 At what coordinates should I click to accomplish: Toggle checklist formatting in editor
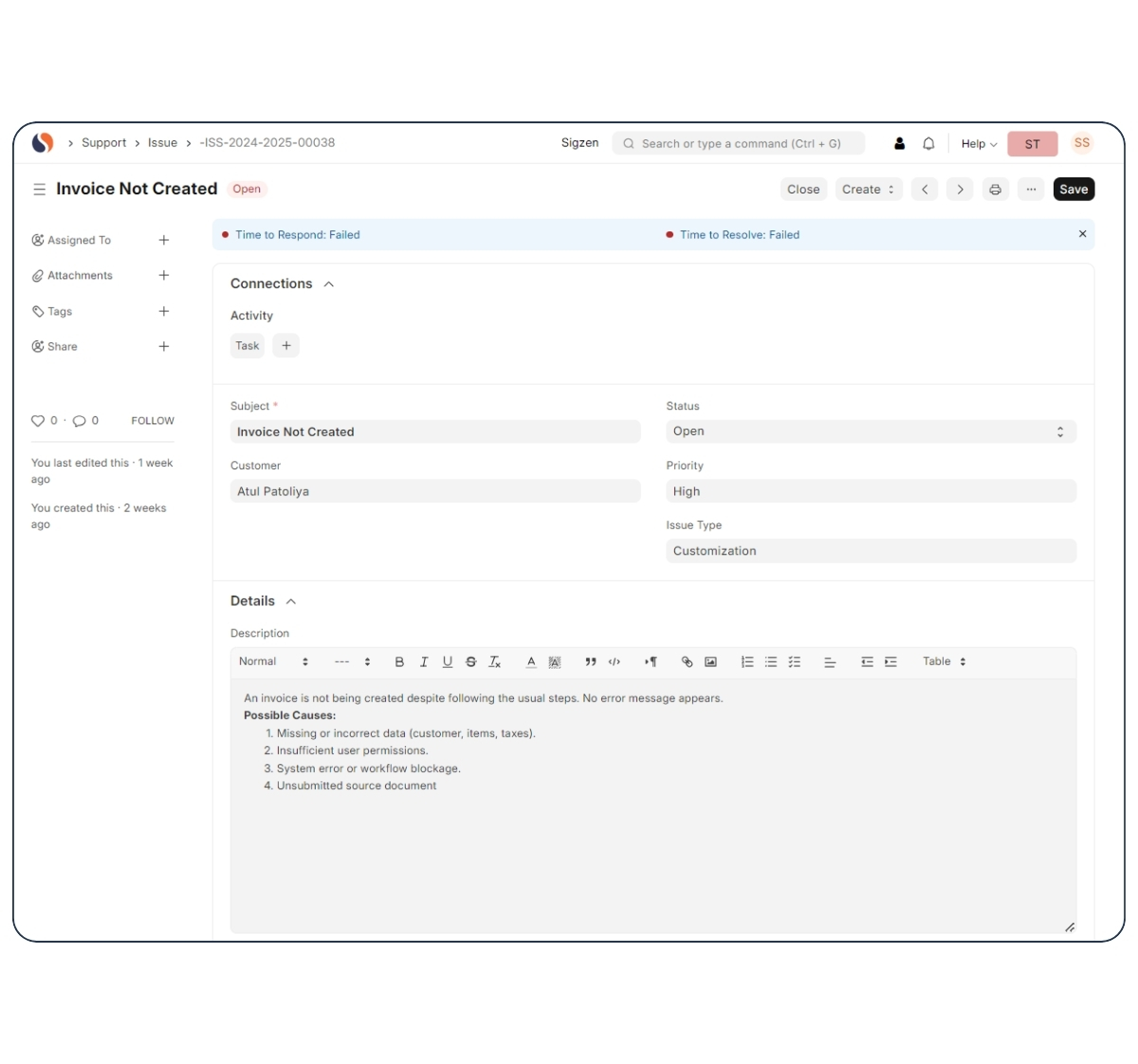click(795, 662)
